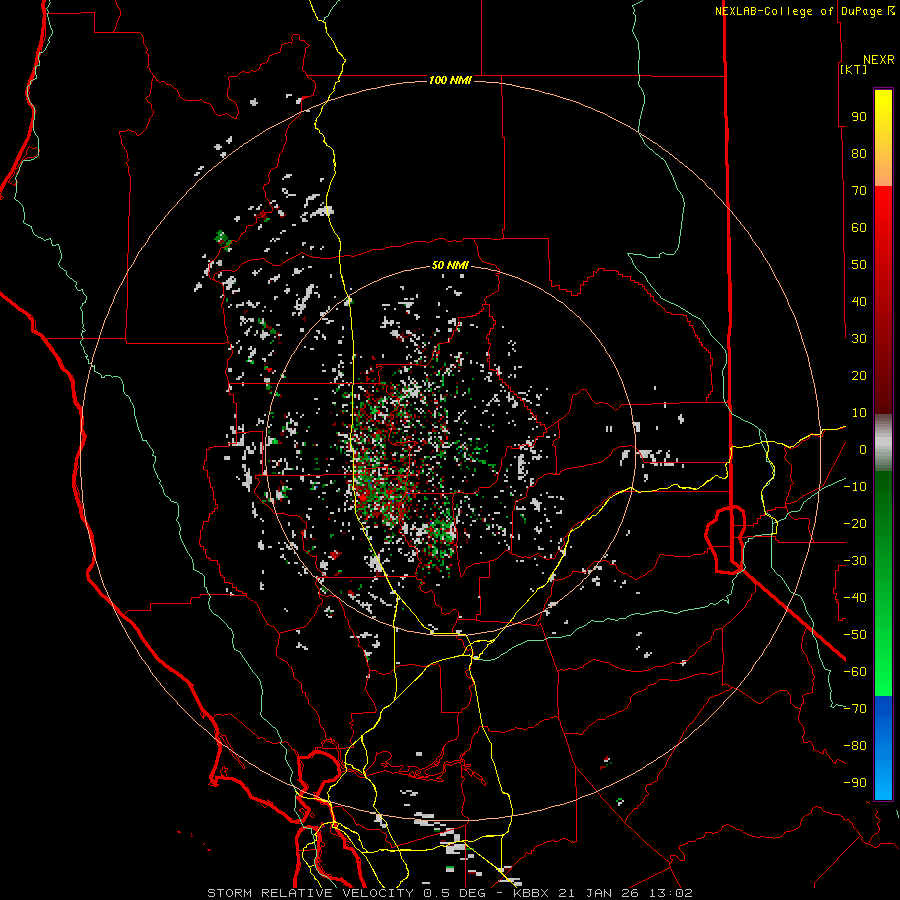Click the yellow top segment of velocity color bar
This screenshot has height=900, width=900.
pyautogui.click(x=883, y=138)
